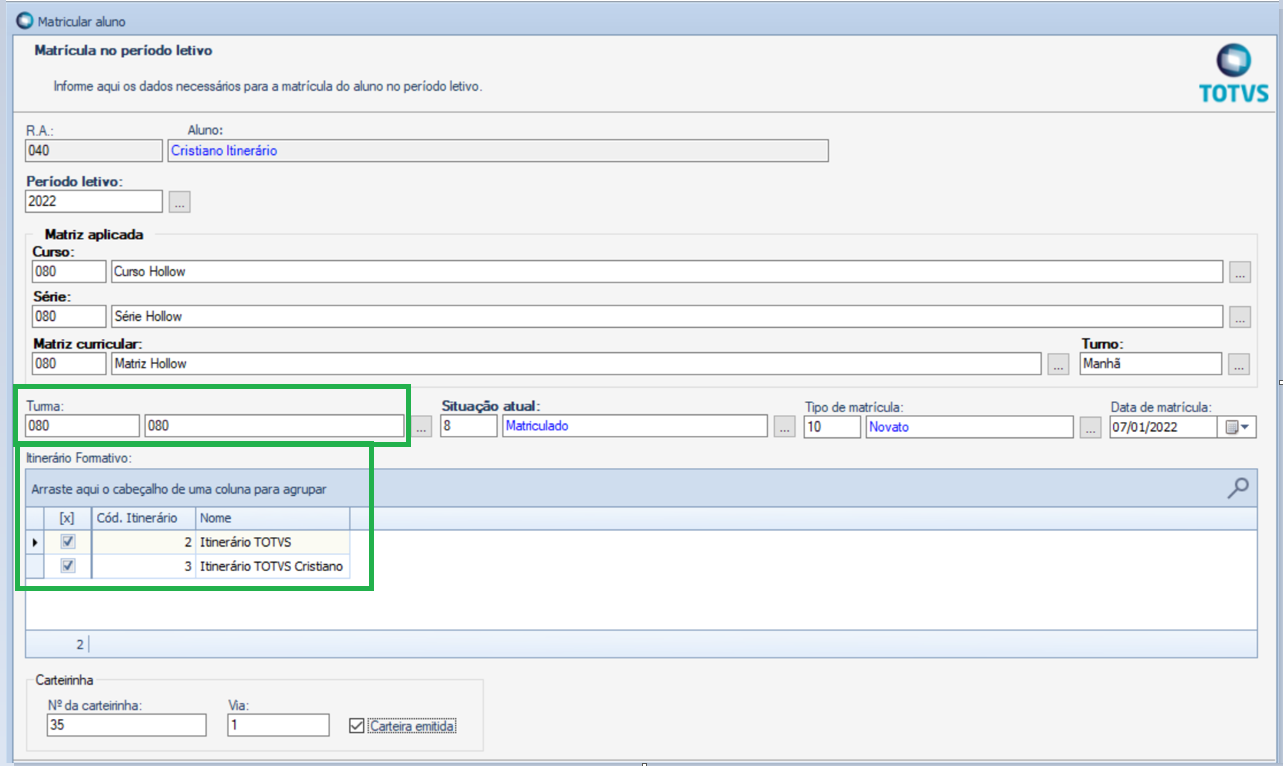Image resolution: width=1283 pixels, height=766 pixels.
Task: Click the search magnifier icon in Itinerário grid
Action: coord(1237,488)
